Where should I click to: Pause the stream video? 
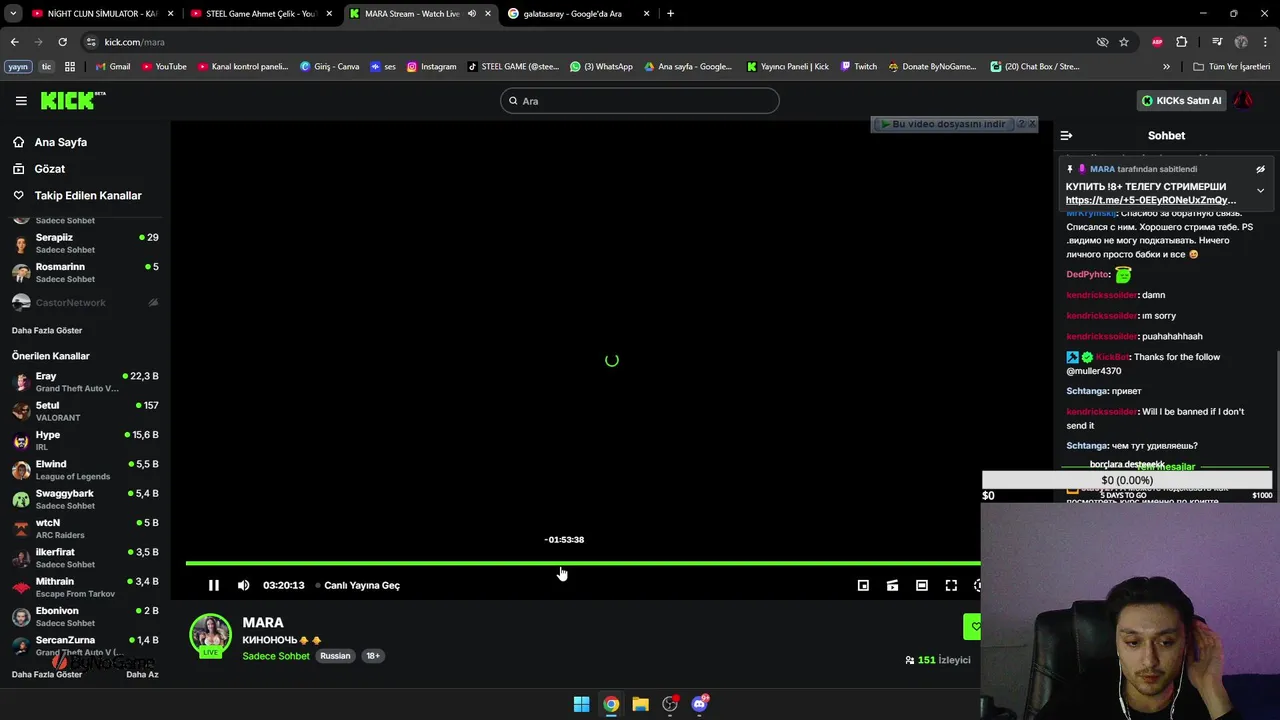click(213, 585)
